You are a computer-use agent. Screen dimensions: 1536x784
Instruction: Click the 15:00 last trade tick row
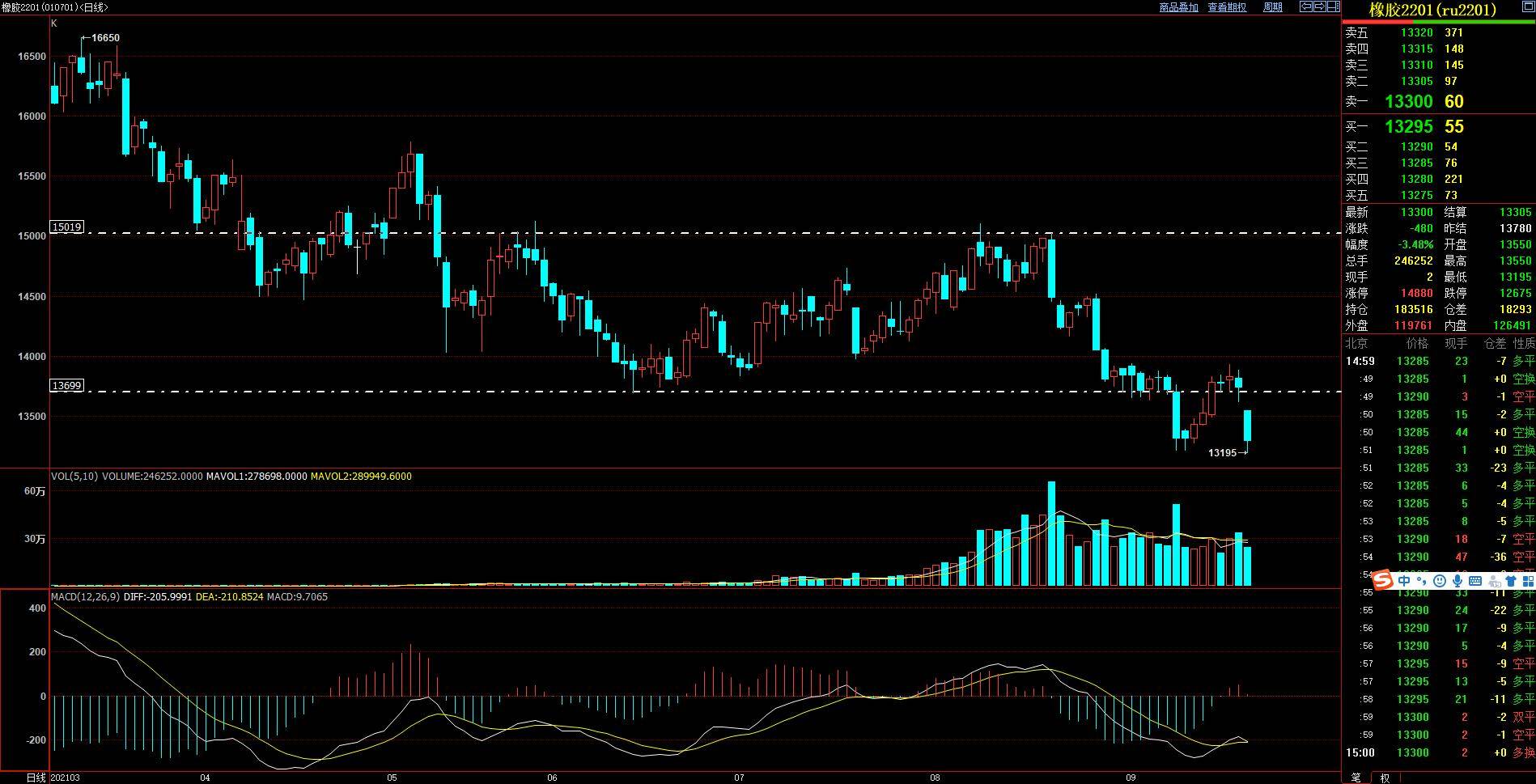[x=1438, y=752]
